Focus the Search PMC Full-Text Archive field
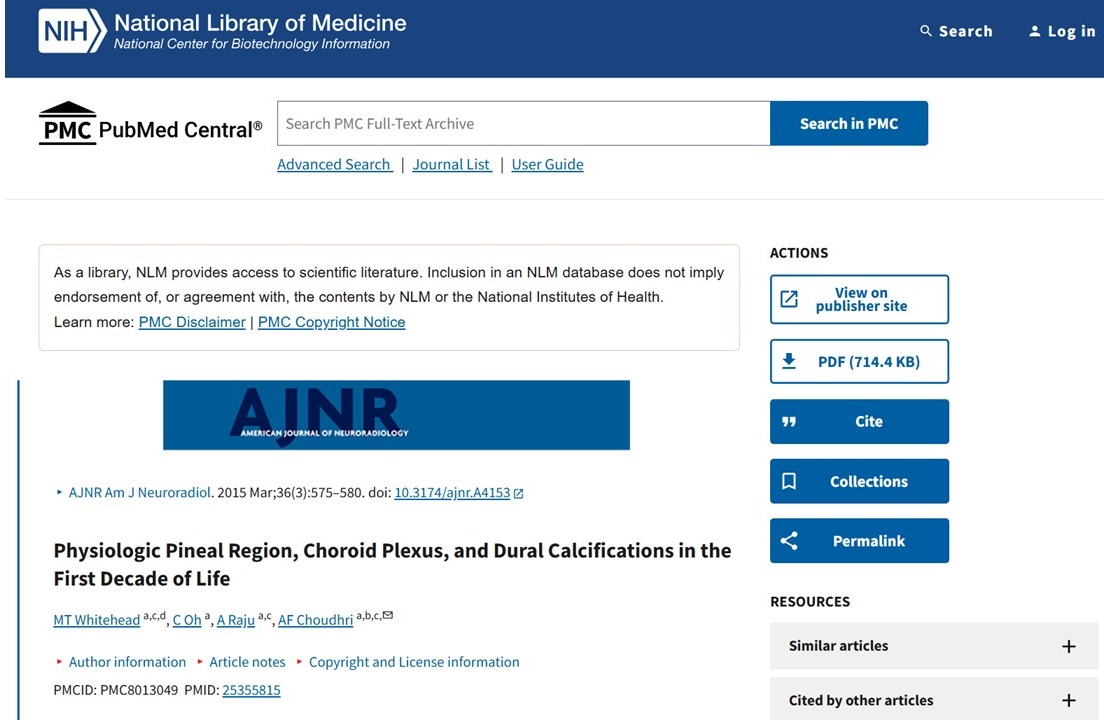 [x=523, y=124]
